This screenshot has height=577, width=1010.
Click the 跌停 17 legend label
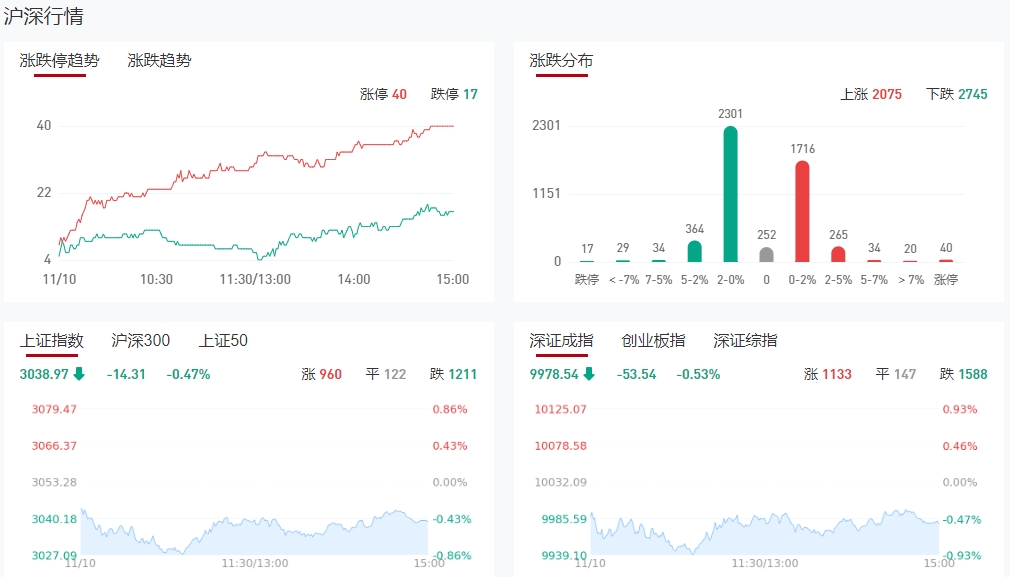click(x=454, y=94)
